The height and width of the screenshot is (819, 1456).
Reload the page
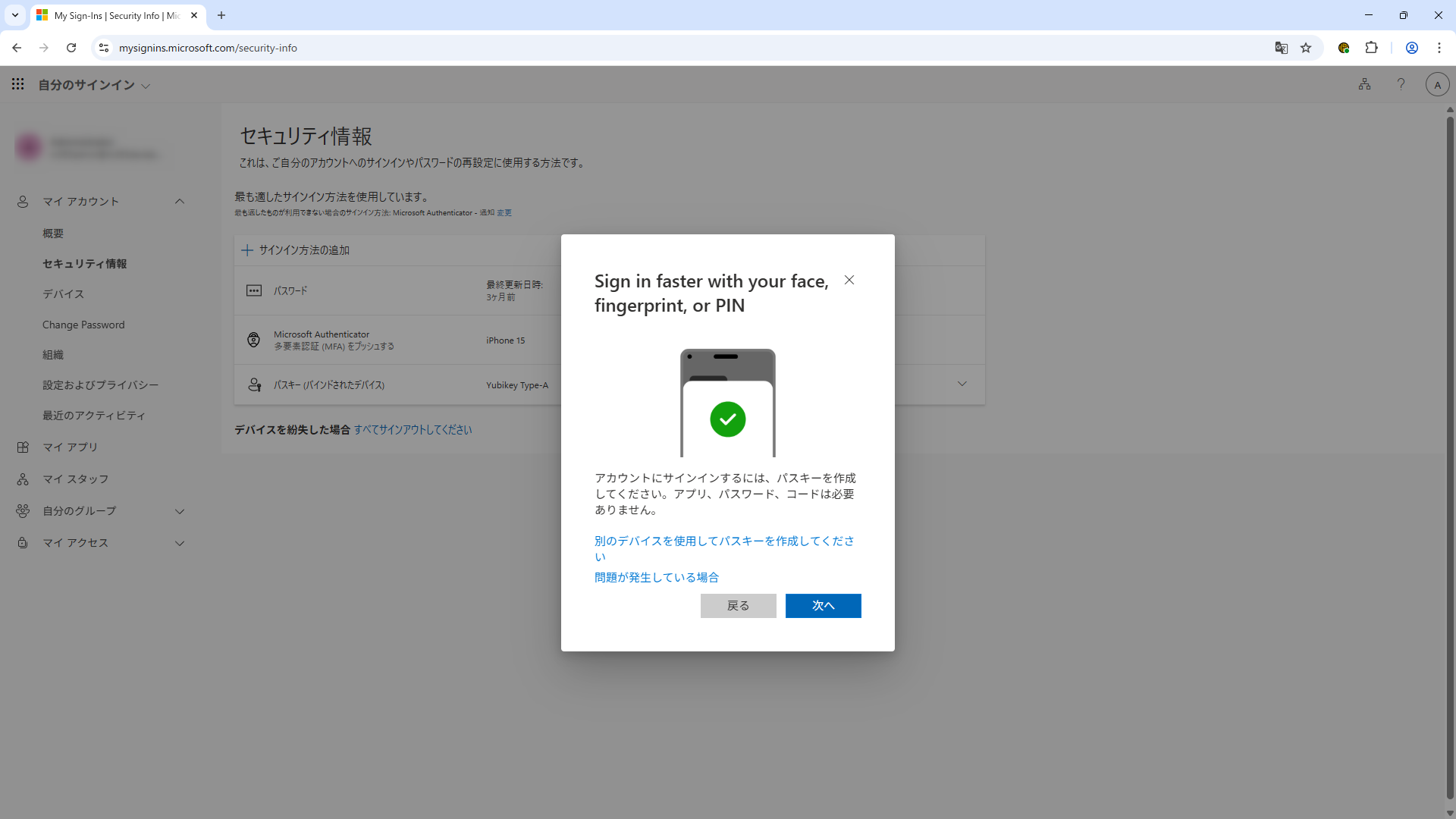tap(71, 48)
